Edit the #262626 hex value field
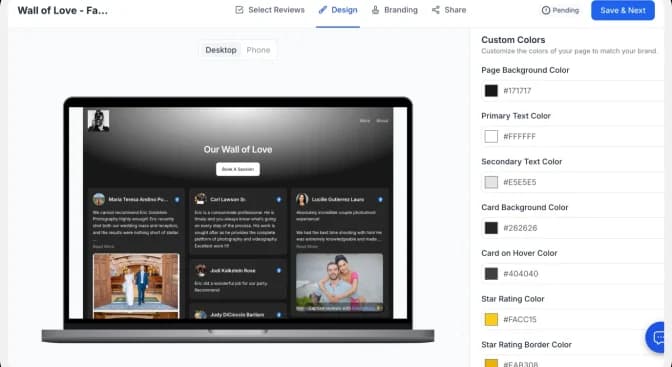Viewport: 672px width, 367px height. click(573, 228)
